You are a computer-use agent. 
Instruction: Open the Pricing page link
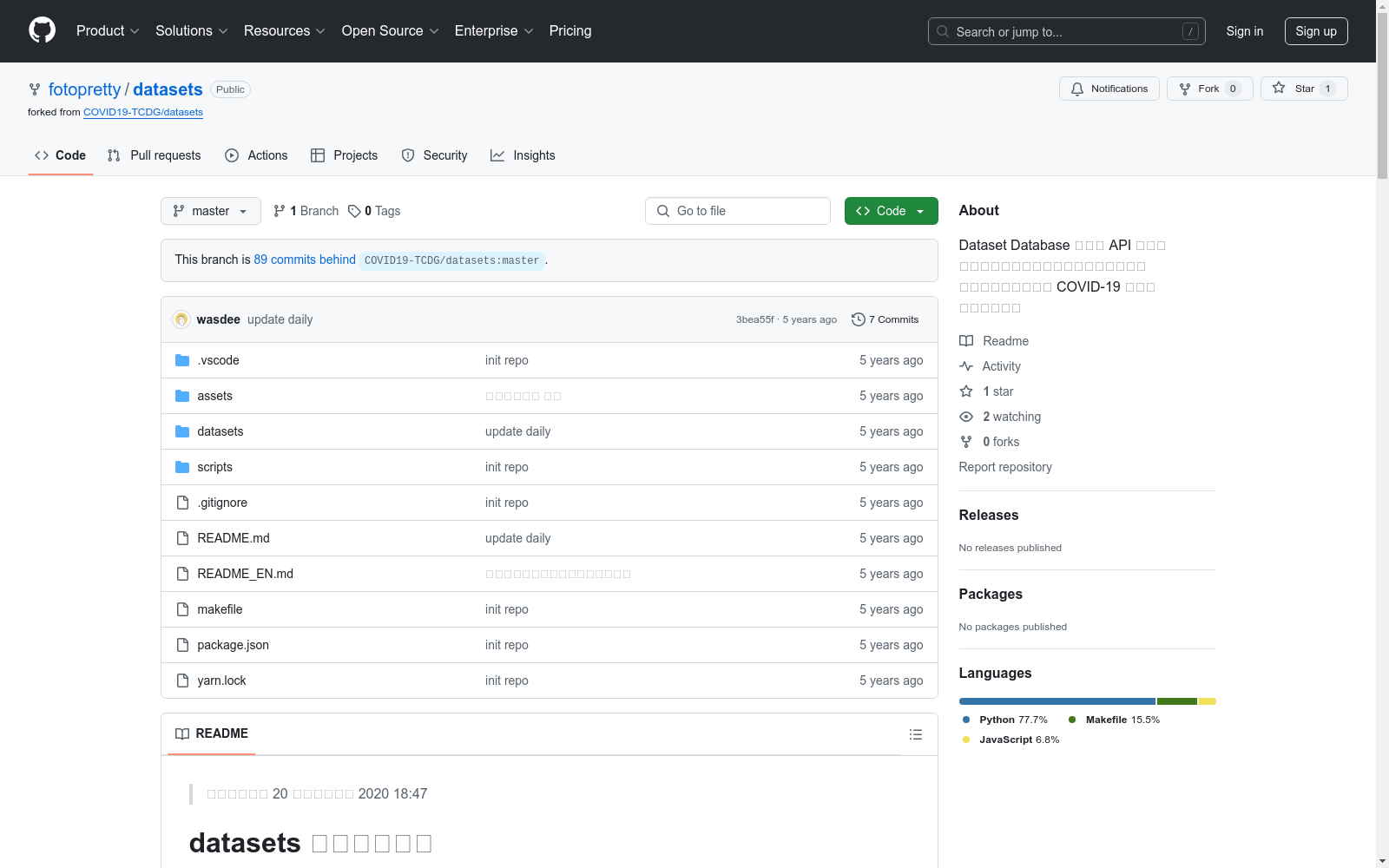click(570, 31)
